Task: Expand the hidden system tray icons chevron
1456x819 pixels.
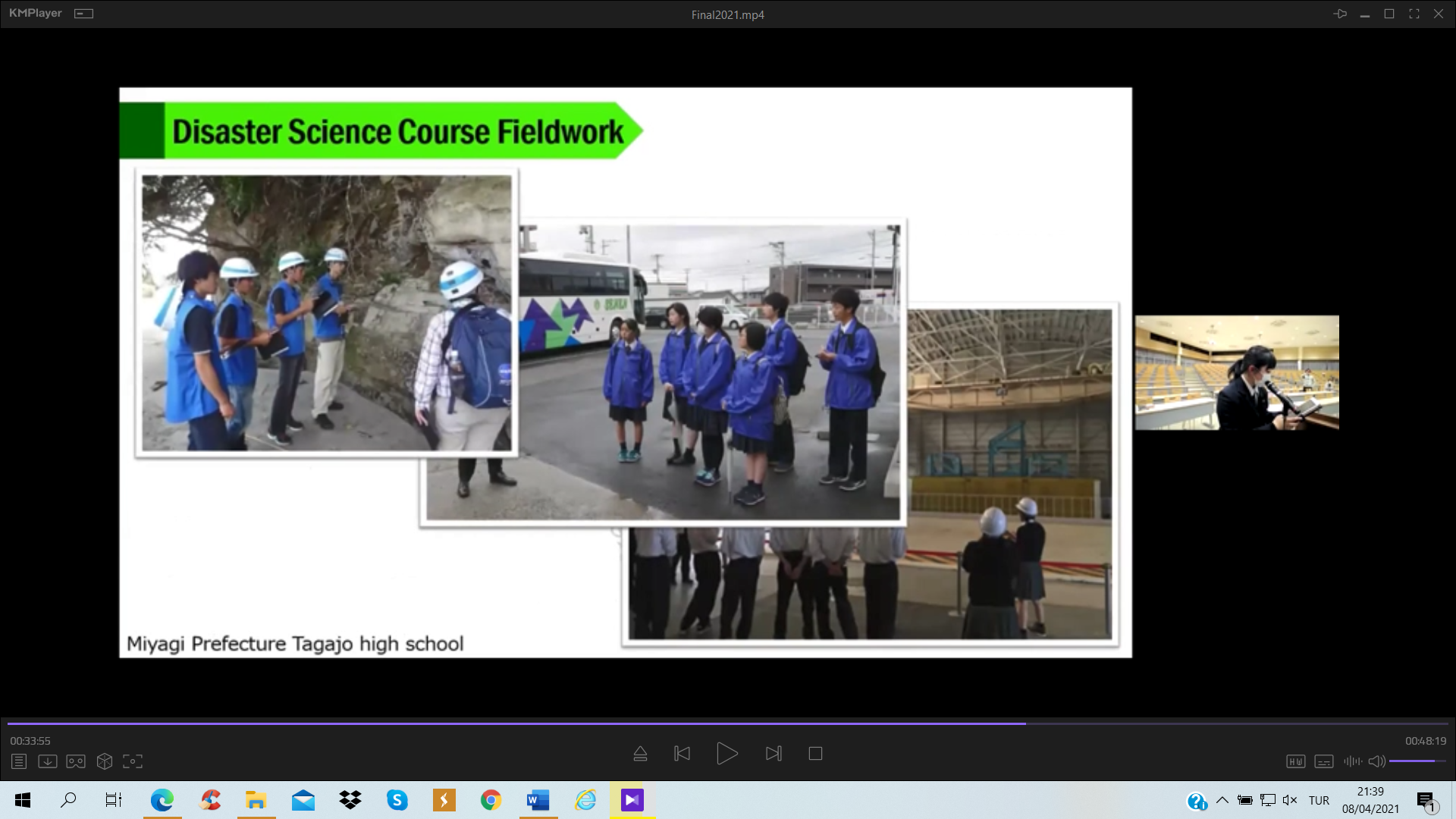Action: [x=1222, y=800]
